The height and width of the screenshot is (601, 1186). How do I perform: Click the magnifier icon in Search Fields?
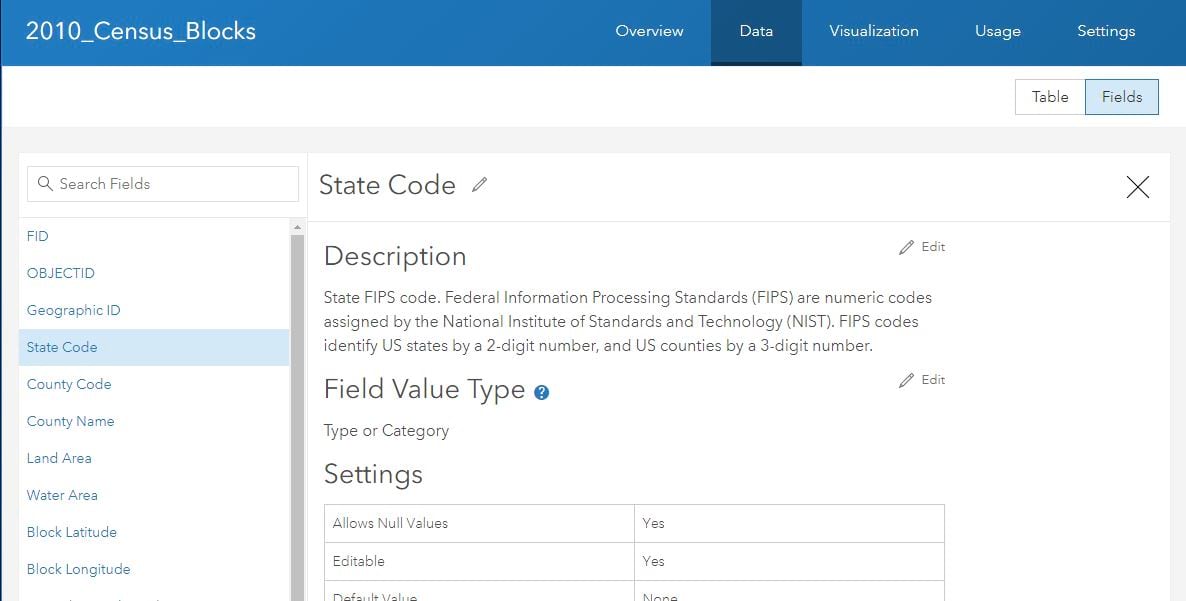pyautogui.click(x=45, y=184)
